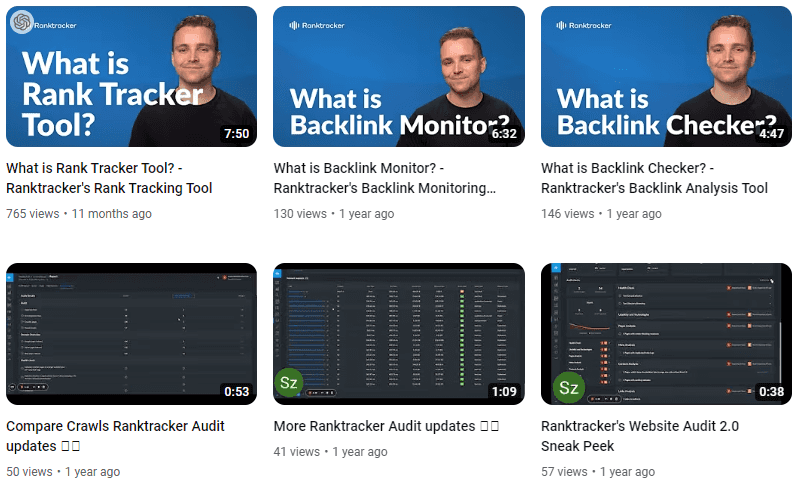The height and width of the screenshot is (483, 799).
Task: Click Ranktracker logo on Backlink Checker thumbnail
Action: (x=583, y=25)
